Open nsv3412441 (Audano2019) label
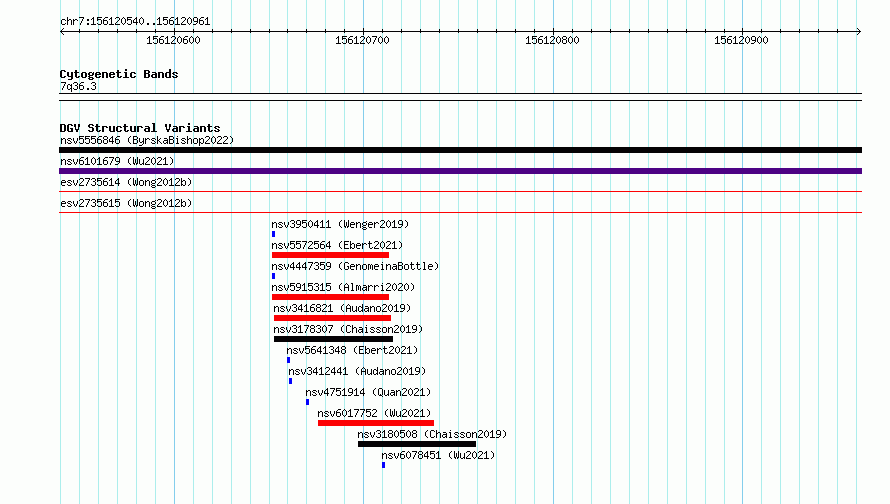 pos(357,371)
